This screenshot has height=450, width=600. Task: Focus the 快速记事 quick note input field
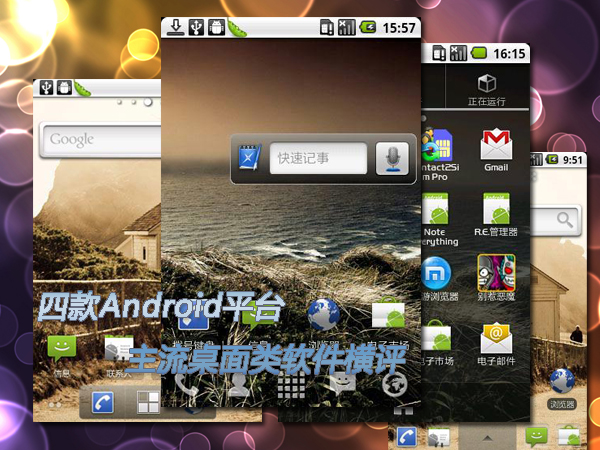point(318,158)
